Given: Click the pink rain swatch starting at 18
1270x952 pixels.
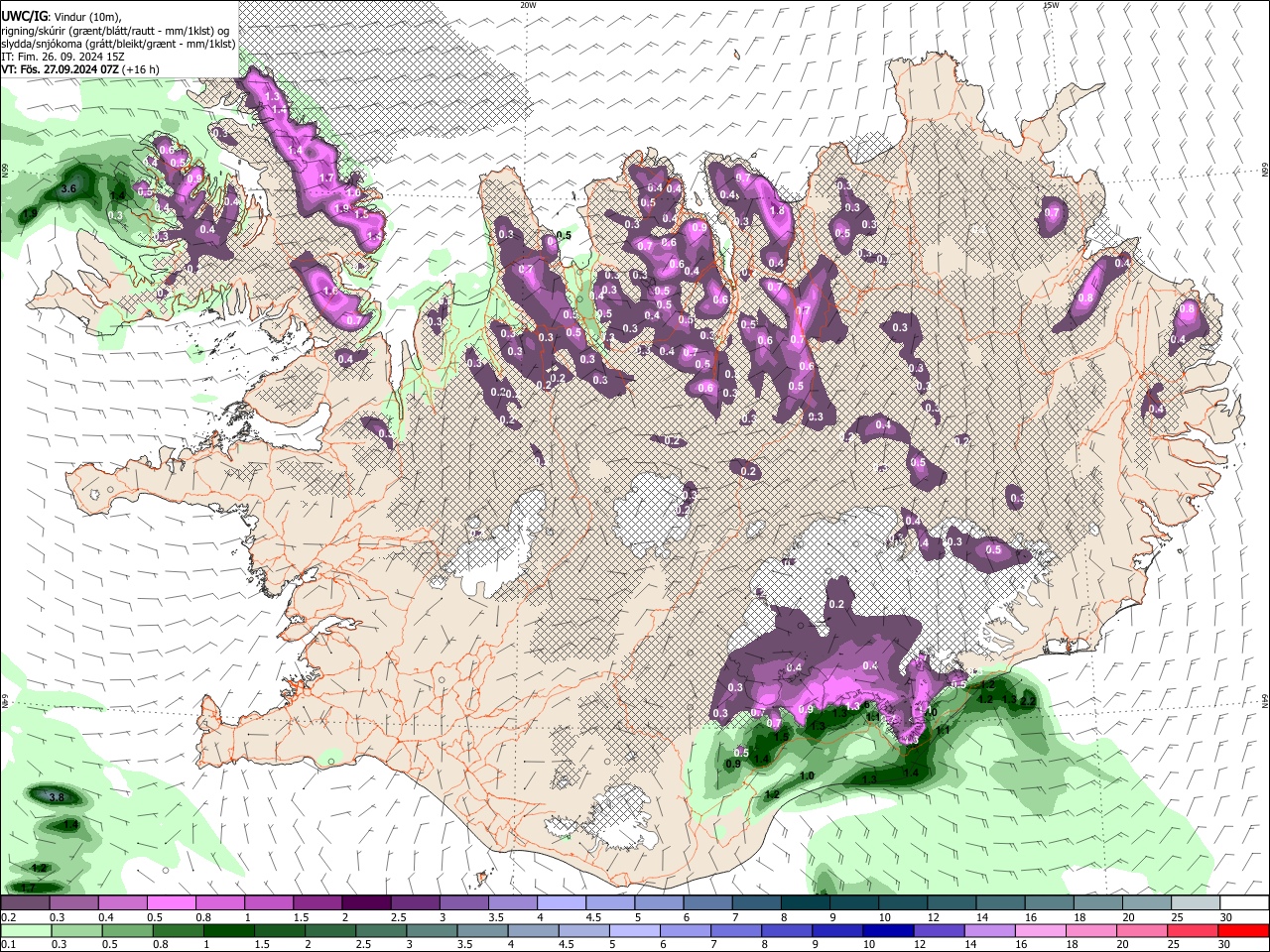Looking at the screenshot, I should 1091,930.
